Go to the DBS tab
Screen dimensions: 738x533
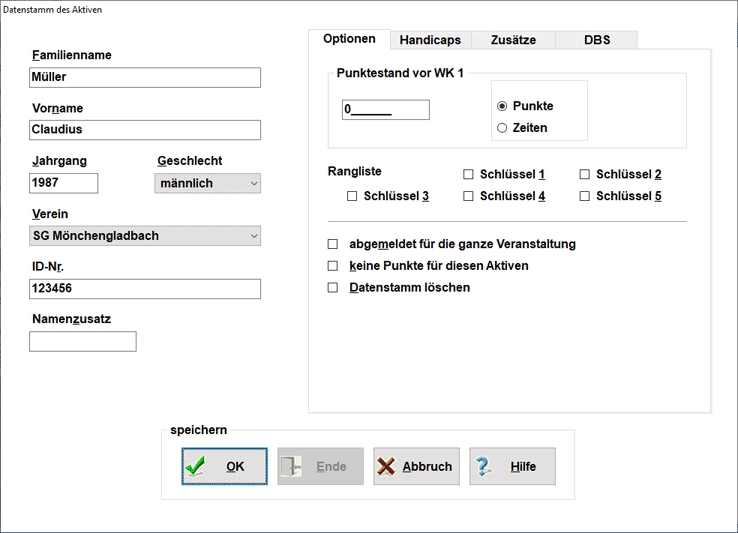pos(597,40)
